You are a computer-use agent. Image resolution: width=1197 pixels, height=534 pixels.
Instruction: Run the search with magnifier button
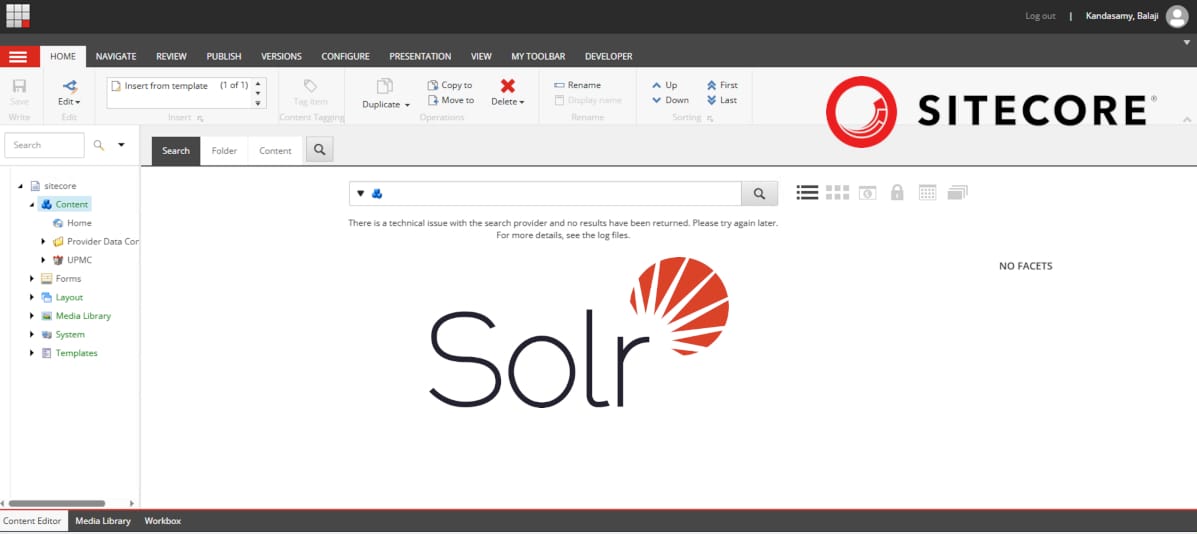[x=759, y=194]
